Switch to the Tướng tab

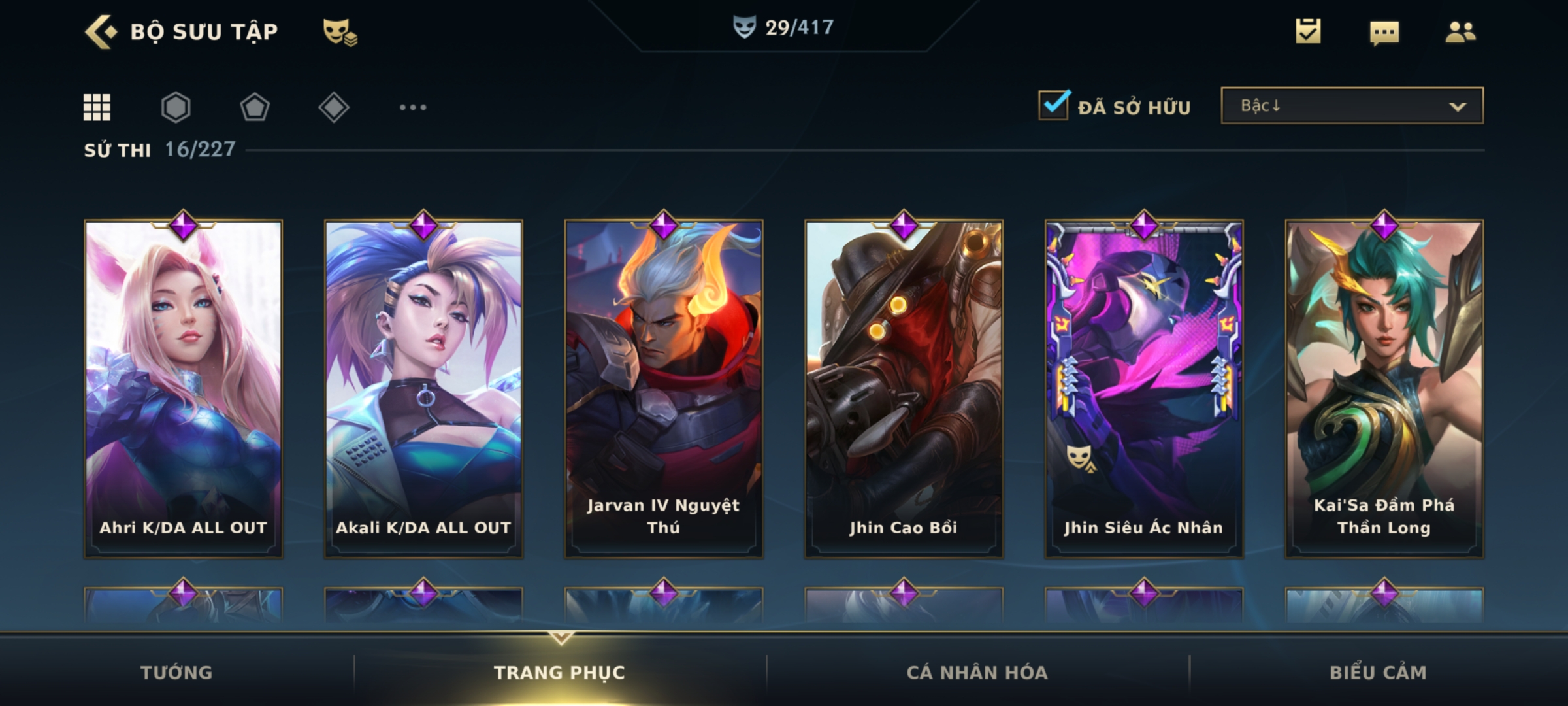[176, 672]
